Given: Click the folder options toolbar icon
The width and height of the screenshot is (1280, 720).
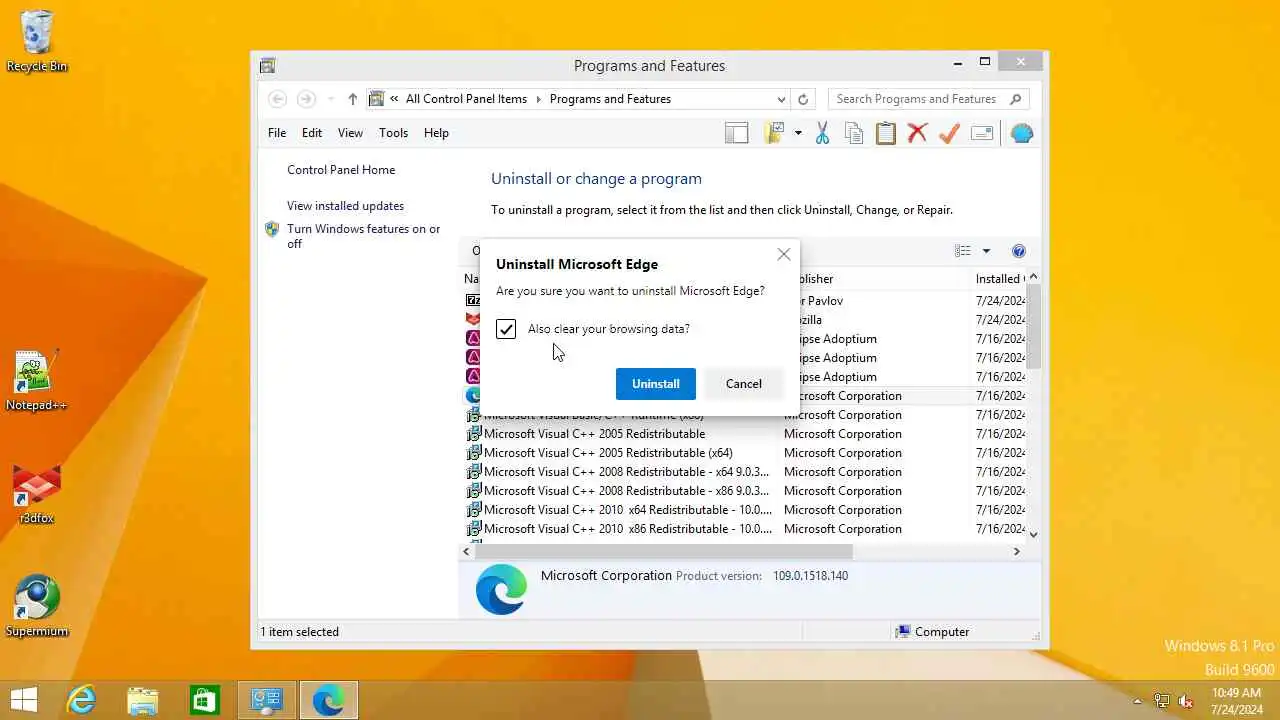Looking at the screenshot, I should (x=774, y=133).
